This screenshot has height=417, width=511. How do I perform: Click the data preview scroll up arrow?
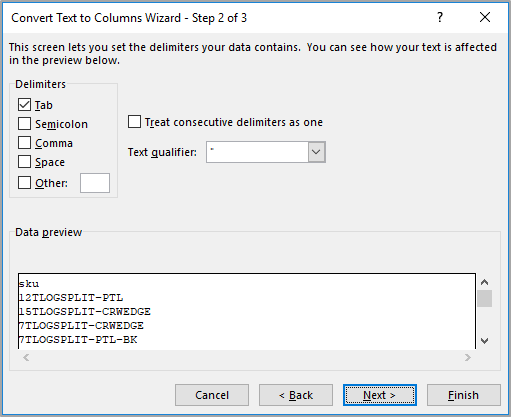click(485, 282)
